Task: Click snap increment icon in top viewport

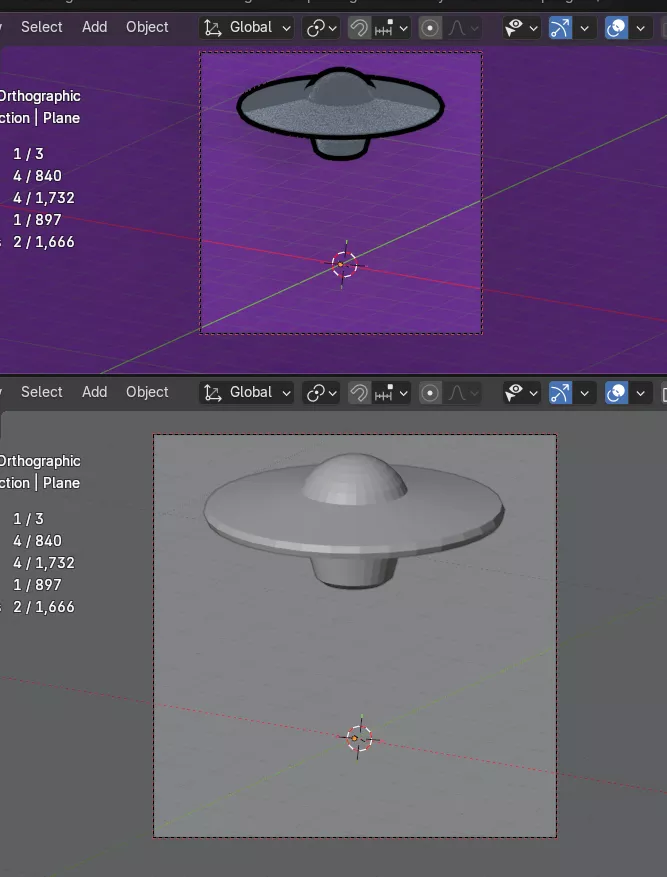Action: tap(384, 28)
